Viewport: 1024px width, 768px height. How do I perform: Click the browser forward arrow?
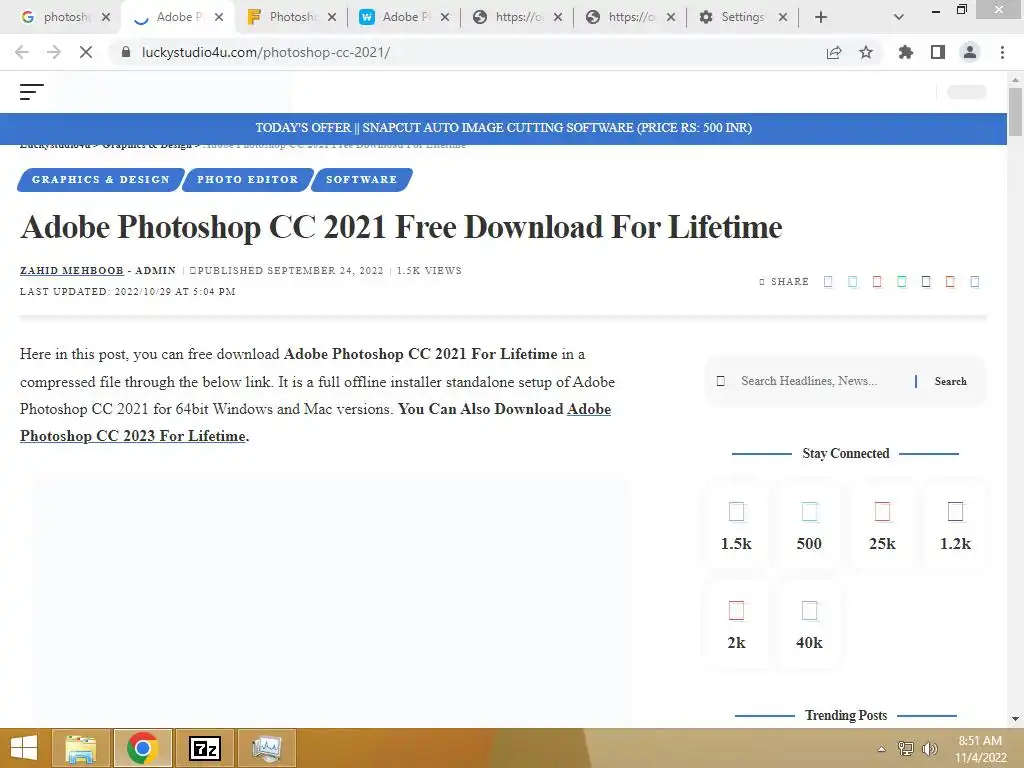pyautogui.click(x=54, y=52)
